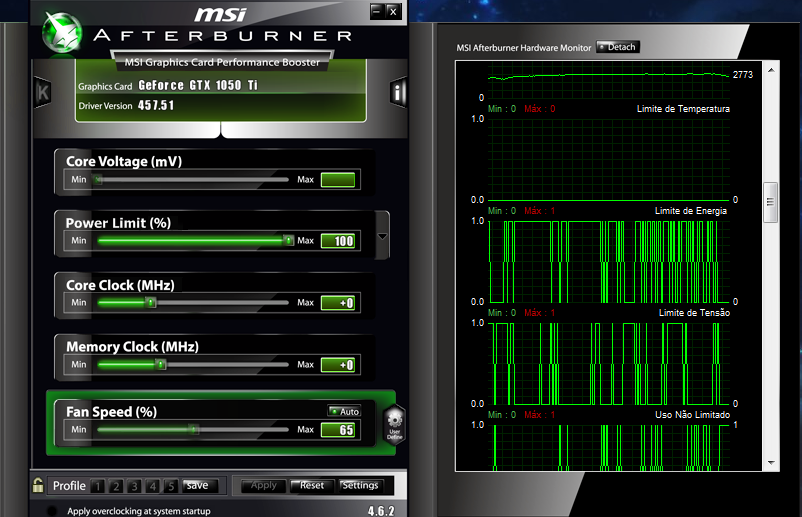Detach the Hardware Monitor window
Viewport: 802px width, 517px height.
tap(618, 47)
